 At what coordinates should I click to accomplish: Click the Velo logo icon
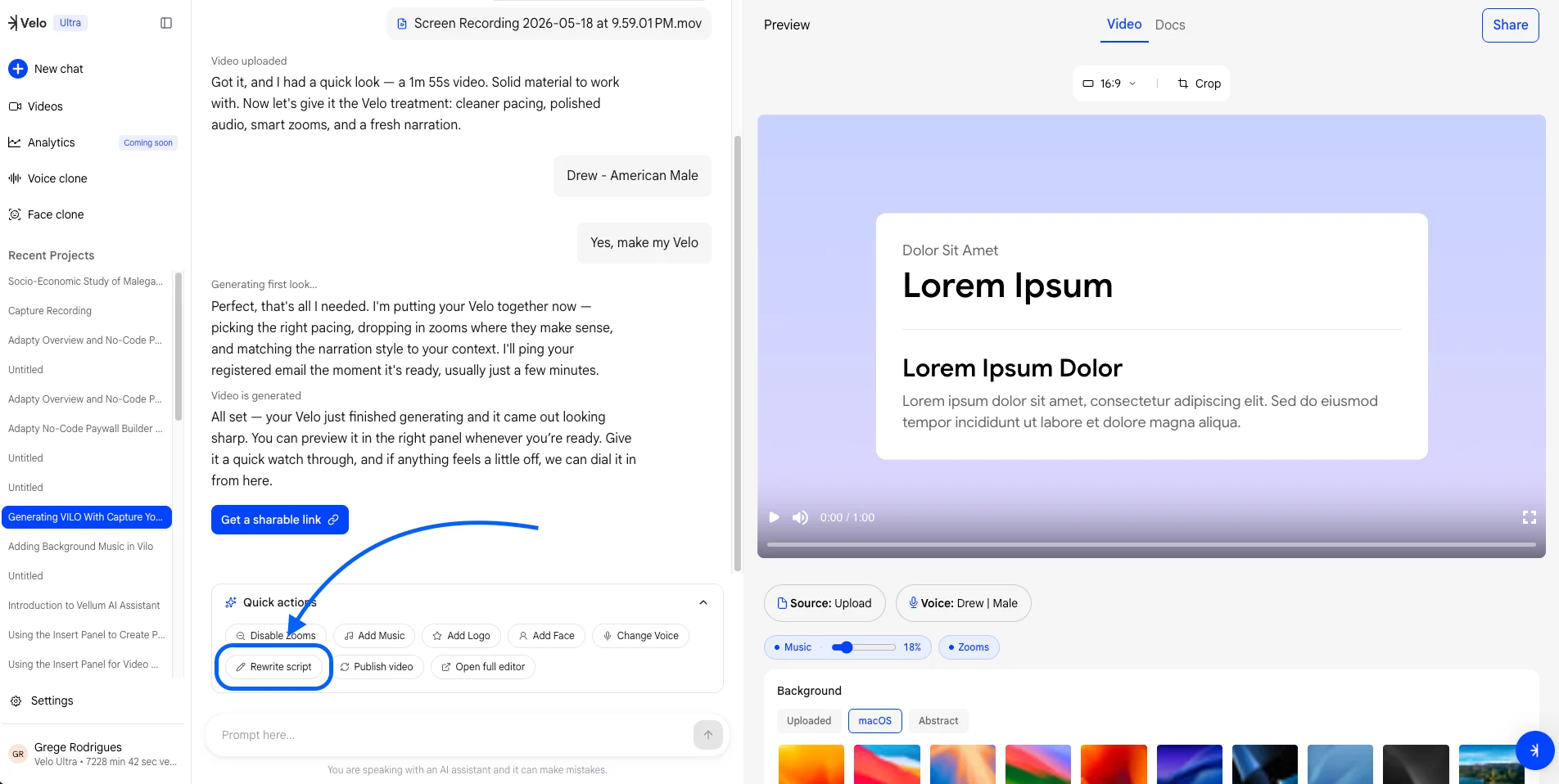coord(13,23)
